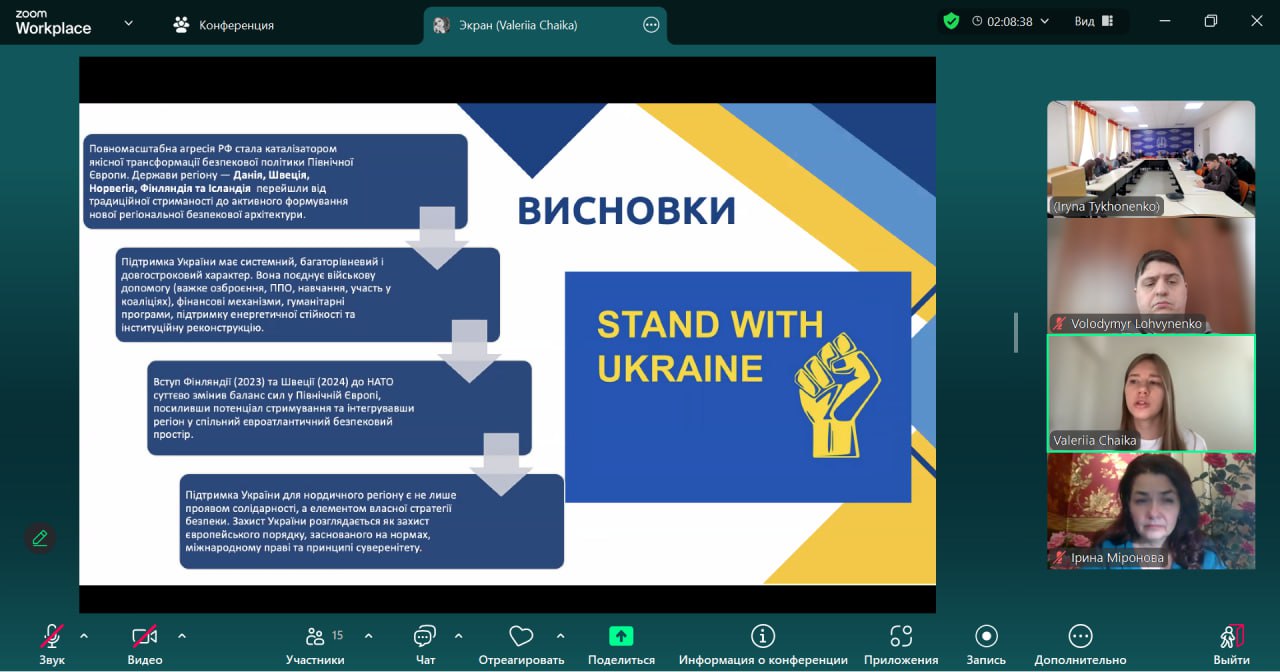Image resolution: width=1280 pixels, height=672 pixels.
Task: Expand audio options arrow beside Звук
Action: (x=84, y=635)
